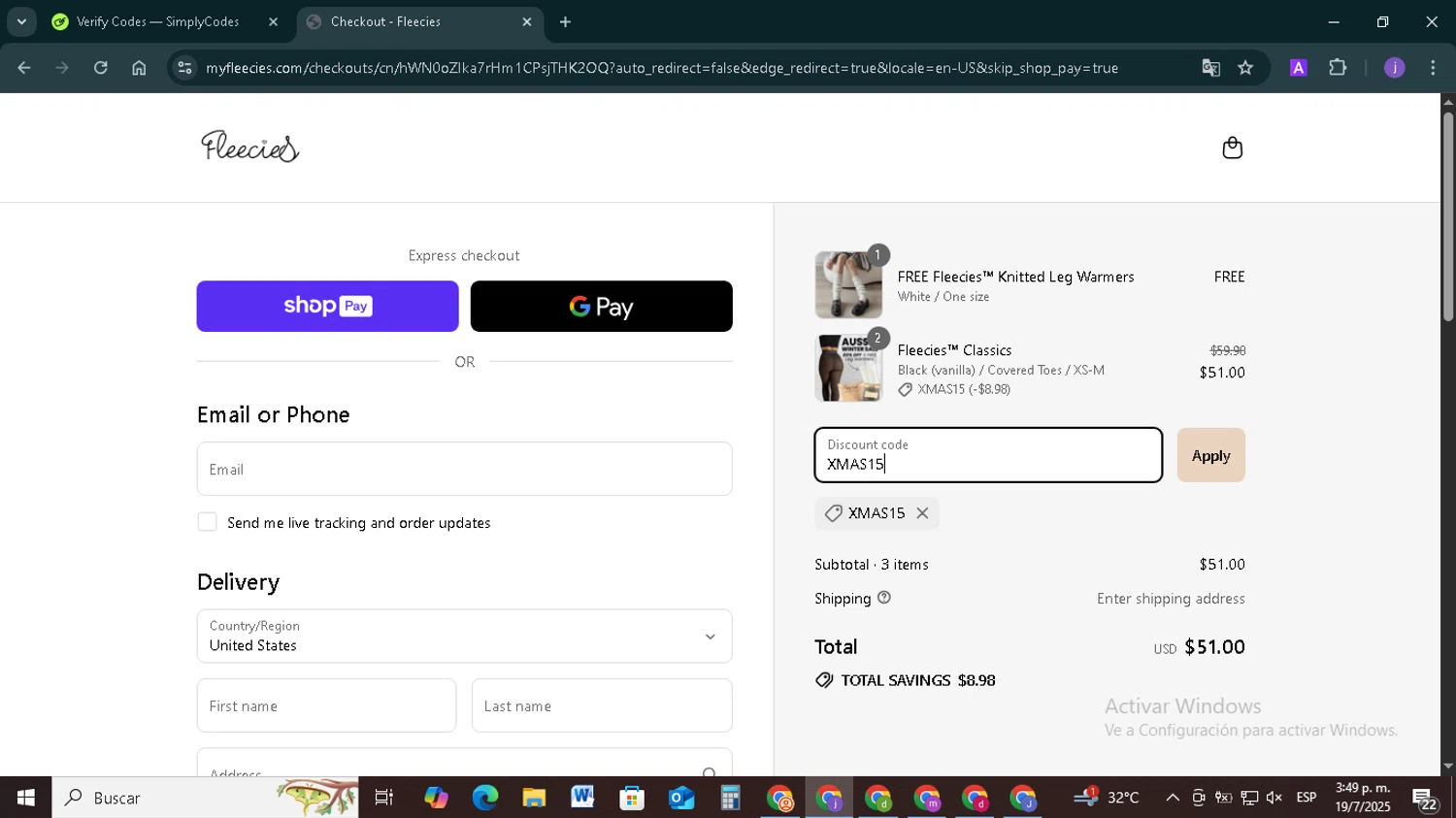Tick Send me live tracking and order updates
This screenshot has height=818, width=1456.
tap(207, 522)
